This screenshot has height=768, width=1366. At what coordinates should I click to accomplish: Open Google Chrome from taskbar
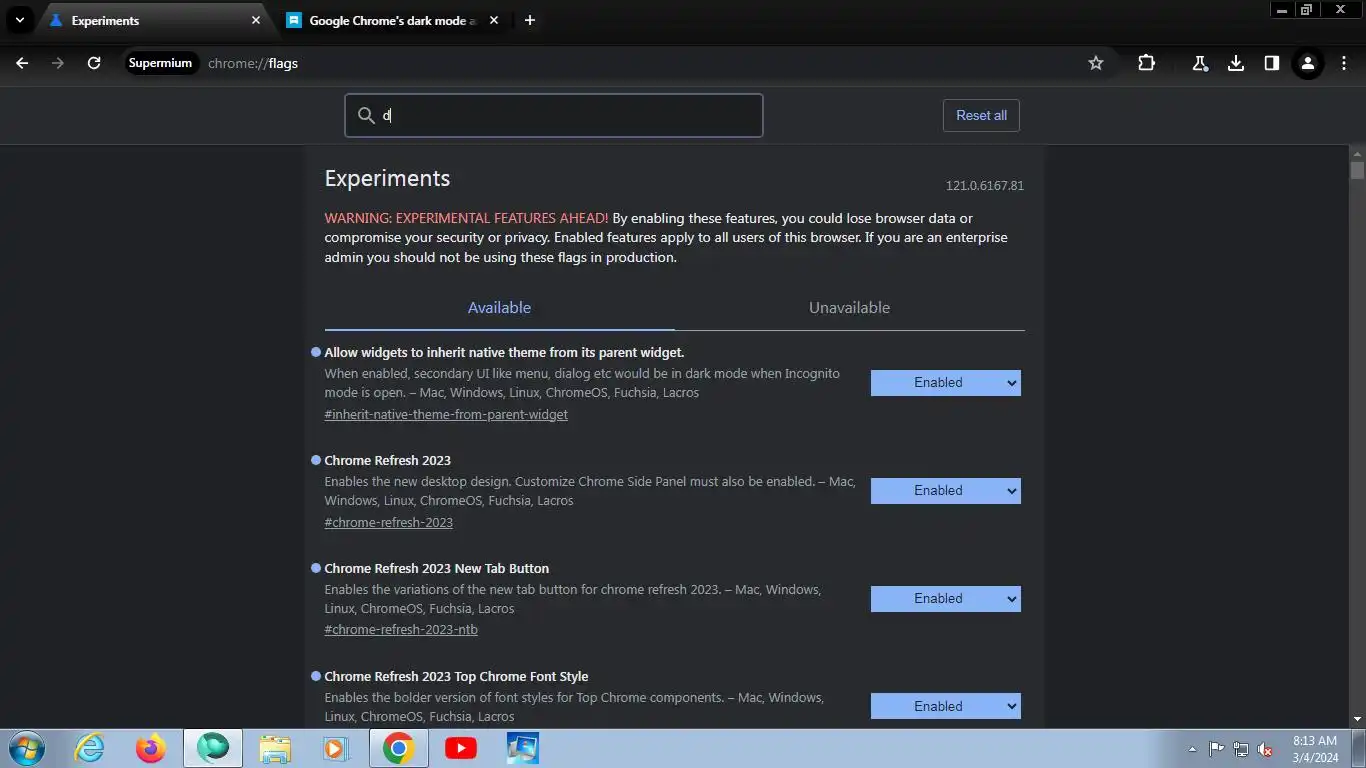(x=398, y=748)
